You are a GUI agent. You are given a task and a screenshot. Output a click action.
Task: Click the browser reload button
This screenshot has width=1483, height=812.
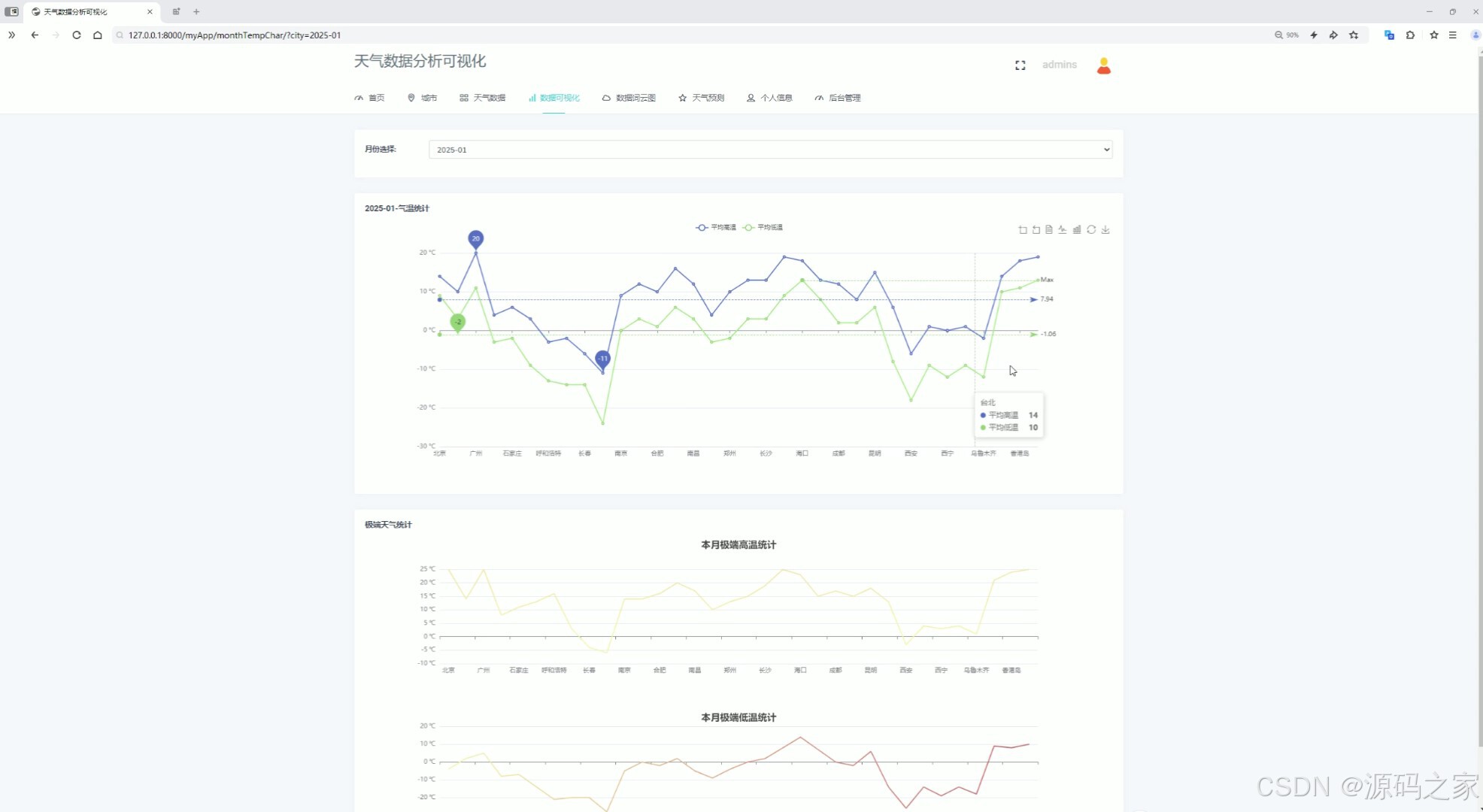pos(77,35)
